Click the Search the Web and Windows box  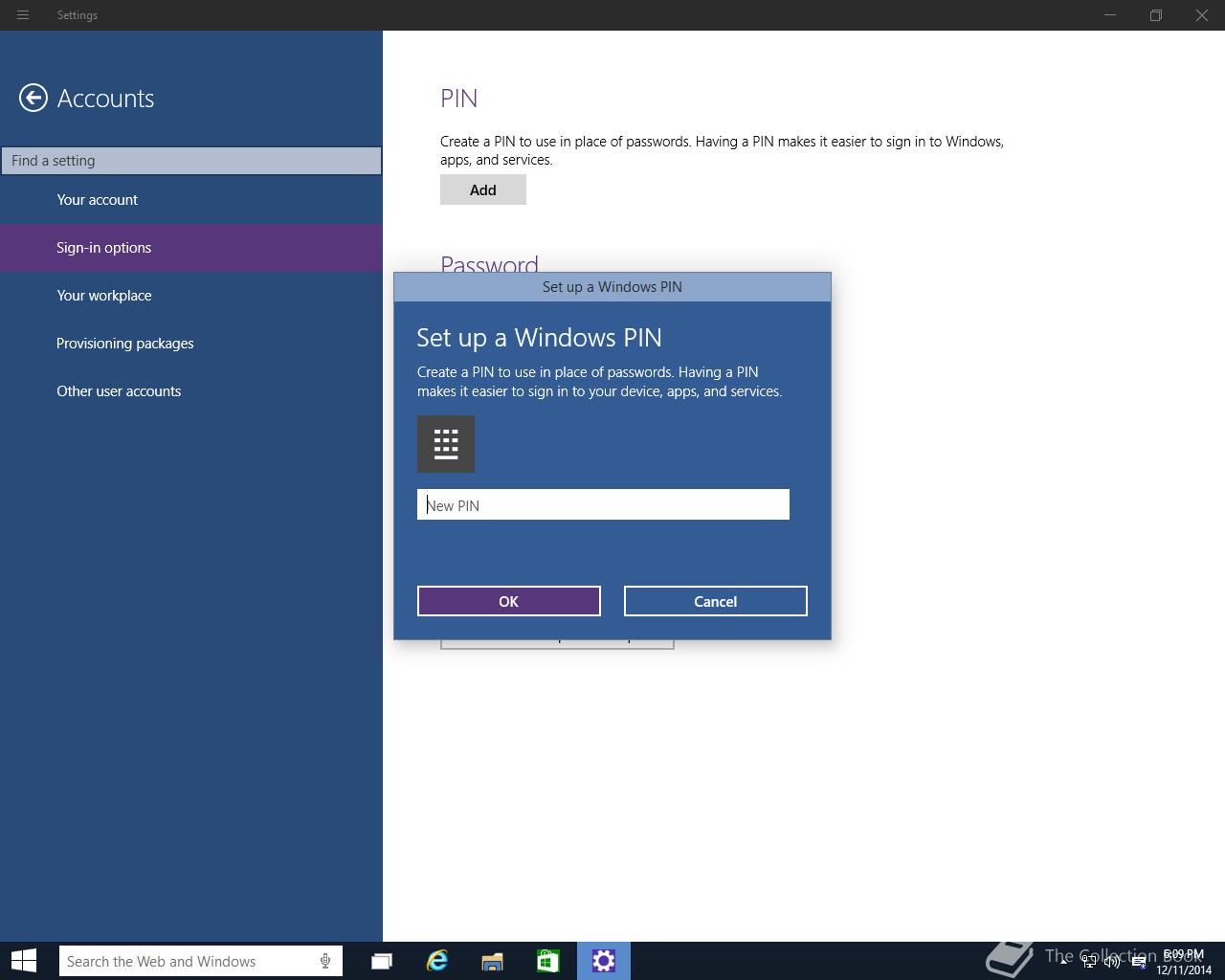coord(201,961)
